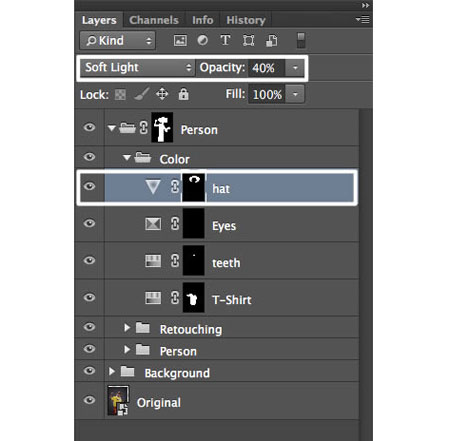Lock layer position move icon

[x=162, y=94]
